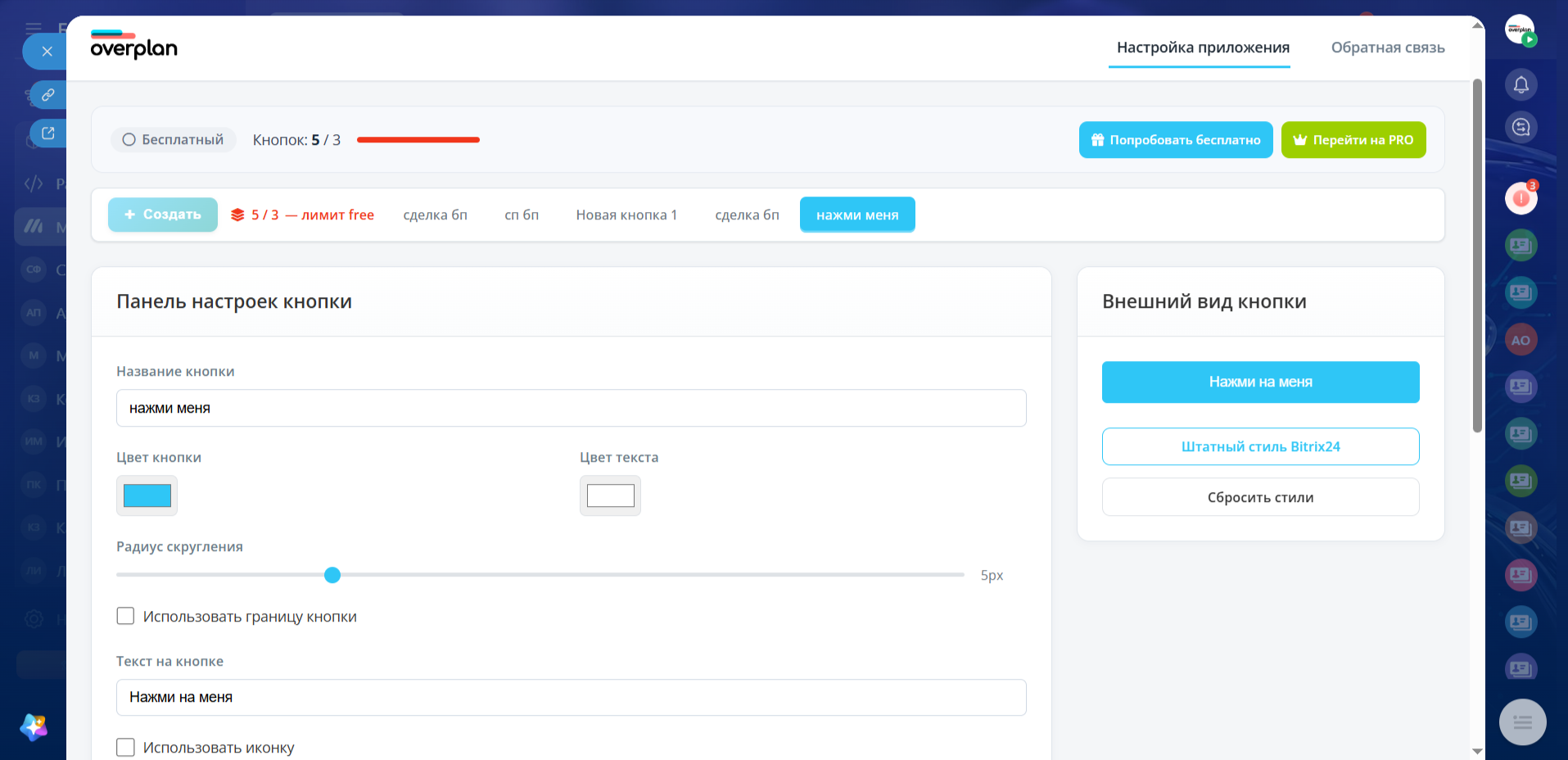The image size is (1568, 760).
Task: Open the red alert with badge 3
Action: point(1521,198)
